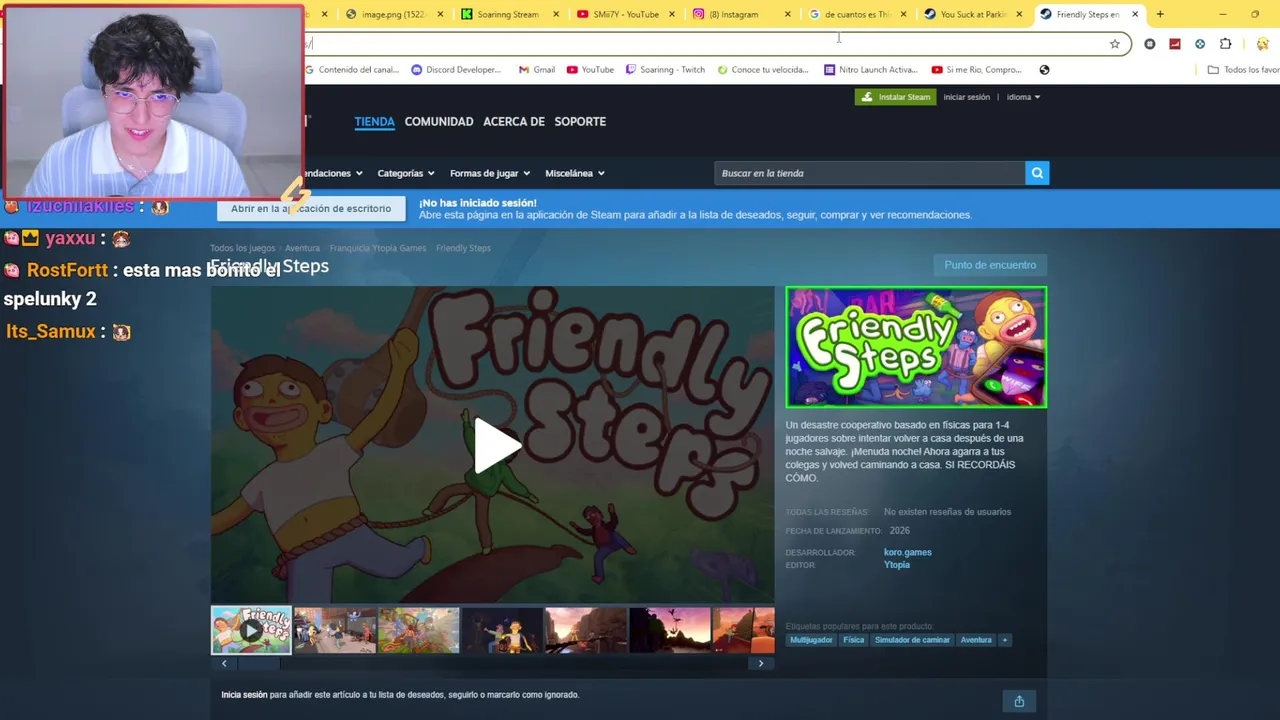The width and height of the screenshot is (1280, 720).
Task: Click Iniciar sesión link in header
Action: click(966, 97)
